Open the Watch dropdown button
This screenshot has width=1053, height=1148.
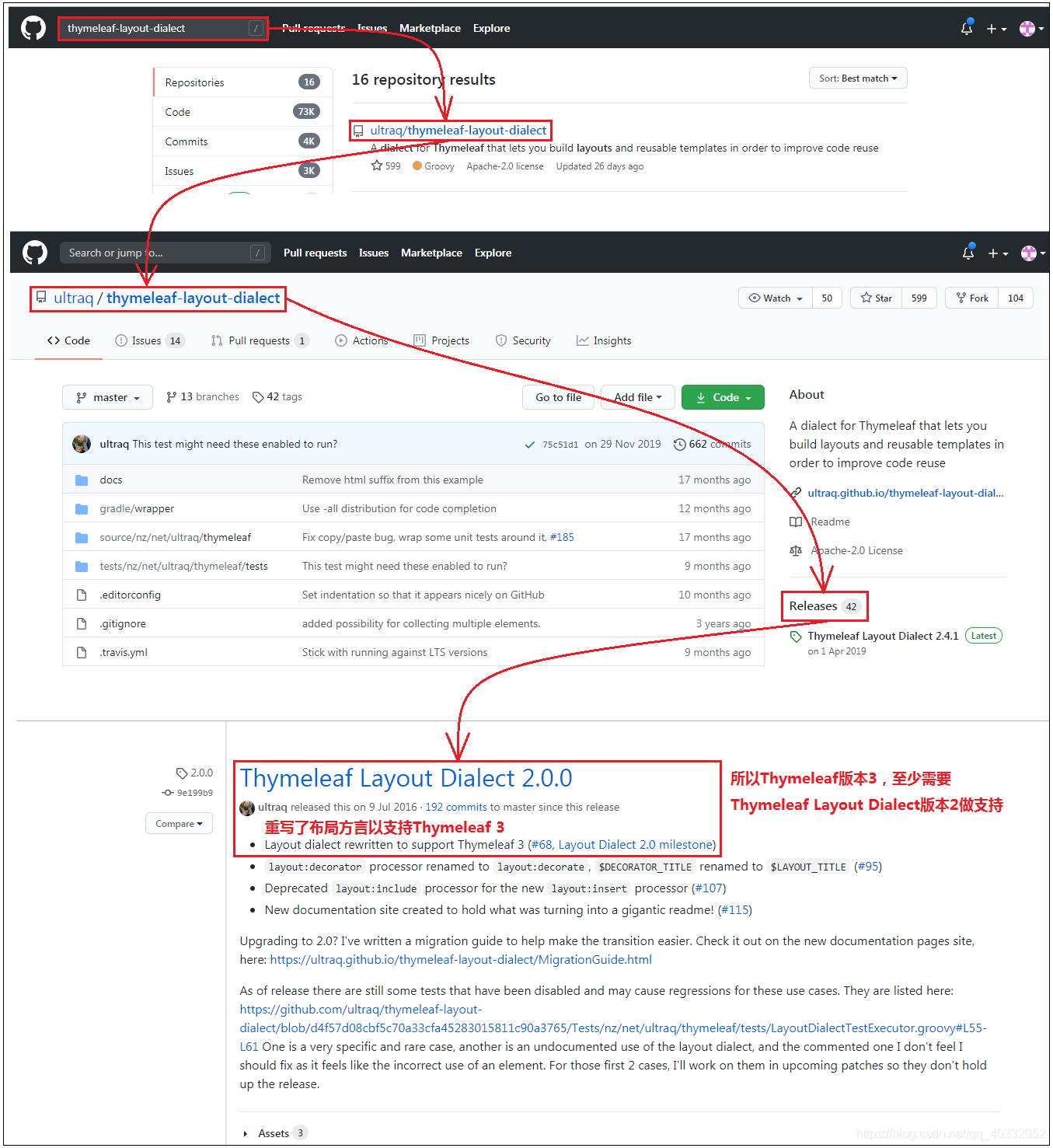[x=776, y=298]
